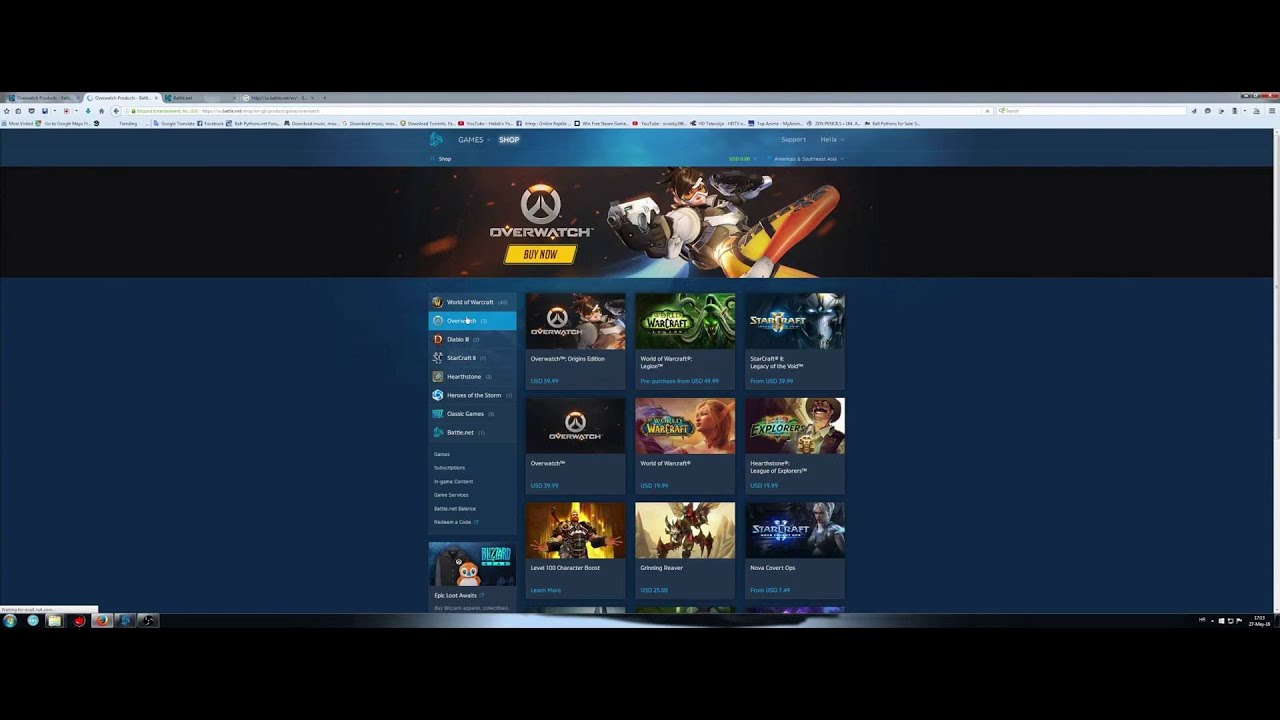Click the browser address bar
Viewport: 1280px width, 720px height.
[x=560, y=111]
